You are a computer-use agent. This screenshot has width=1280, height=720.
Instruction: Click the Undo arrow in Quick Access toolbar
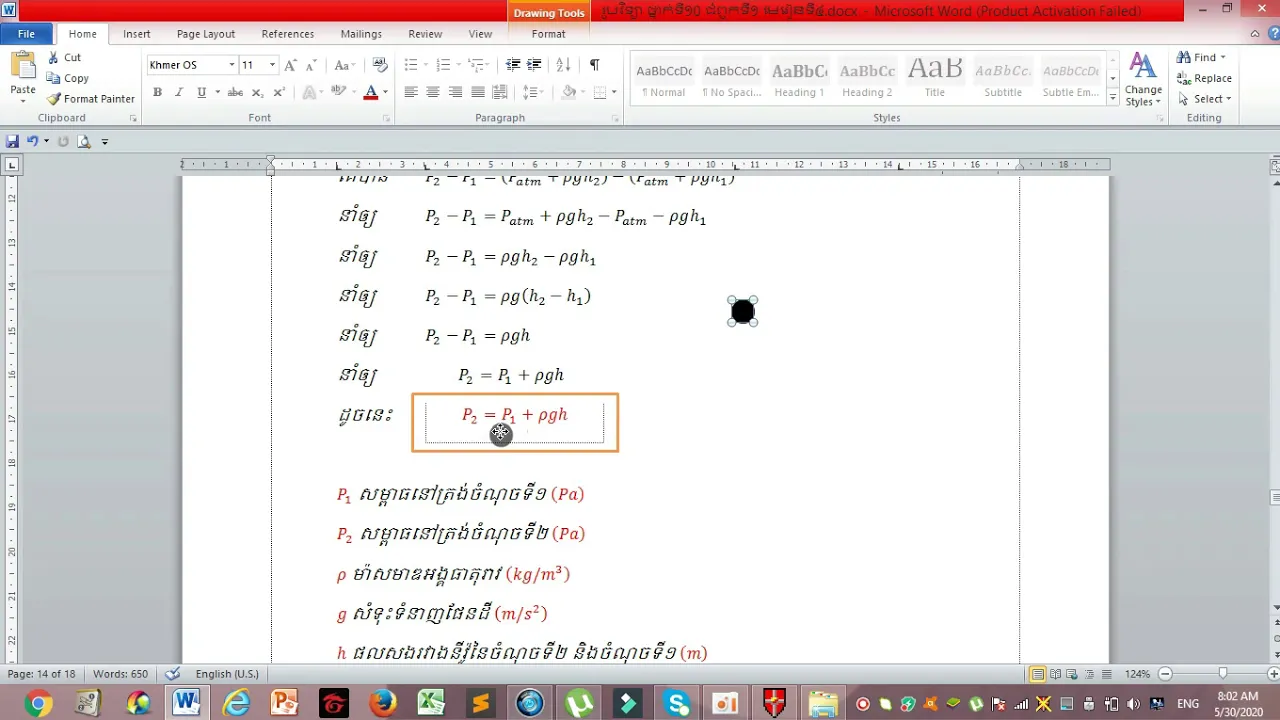coord(32,141)
